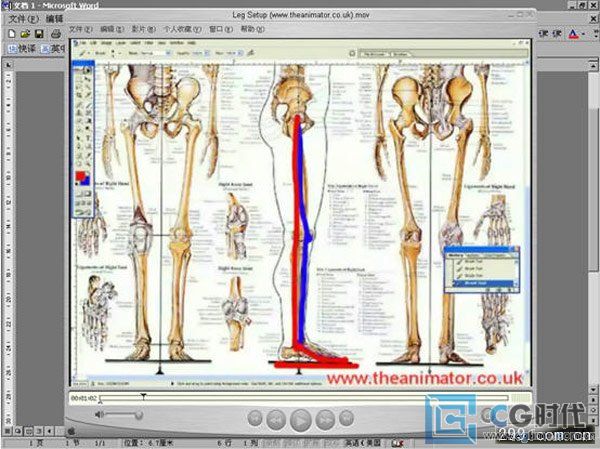Screen dimensions: 600x449
Task: Click the spelling status icon in status bar
Action: click(x=397, y=443)
